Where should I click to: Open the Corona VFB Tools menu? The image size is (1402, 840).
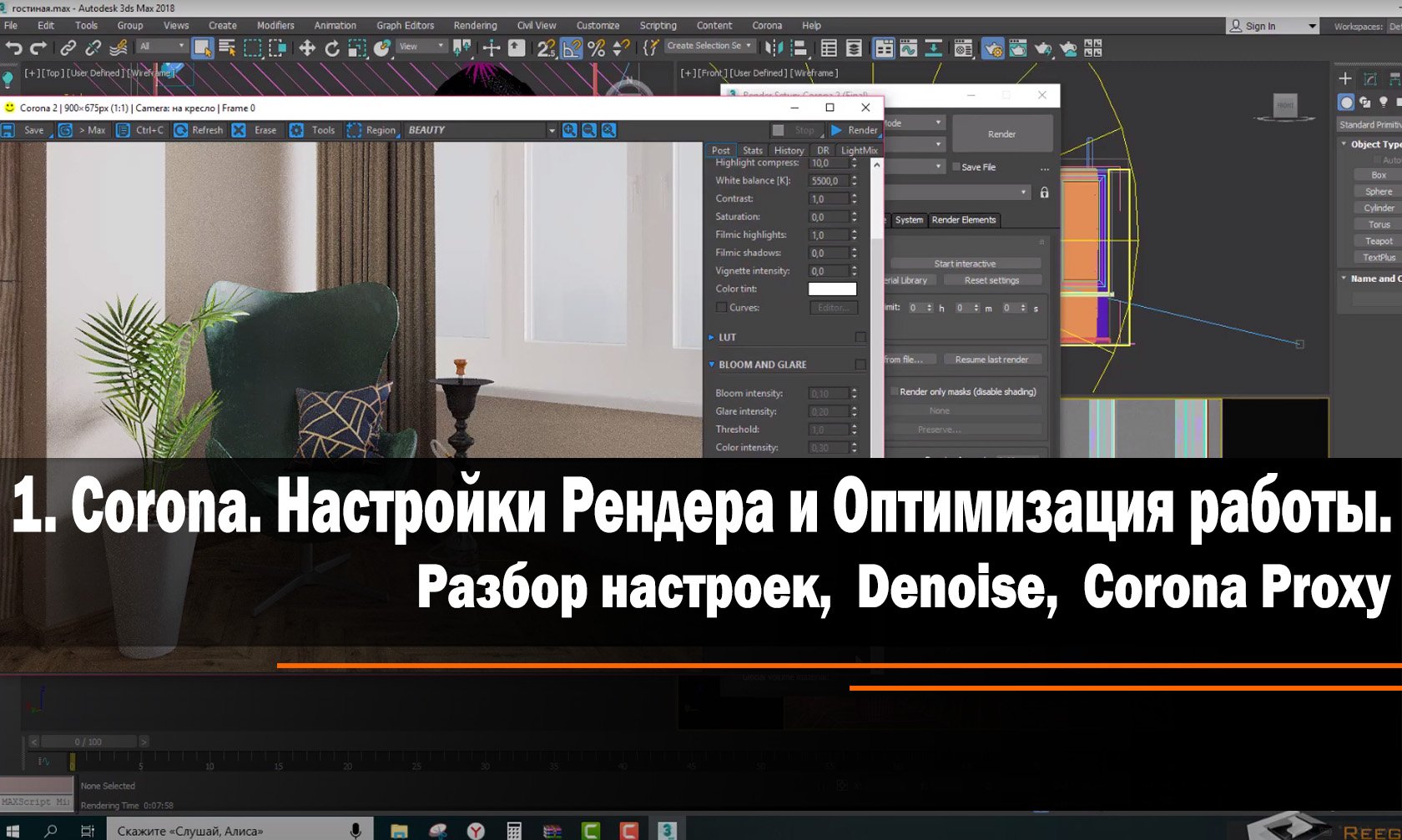click(x=312, y=130)
